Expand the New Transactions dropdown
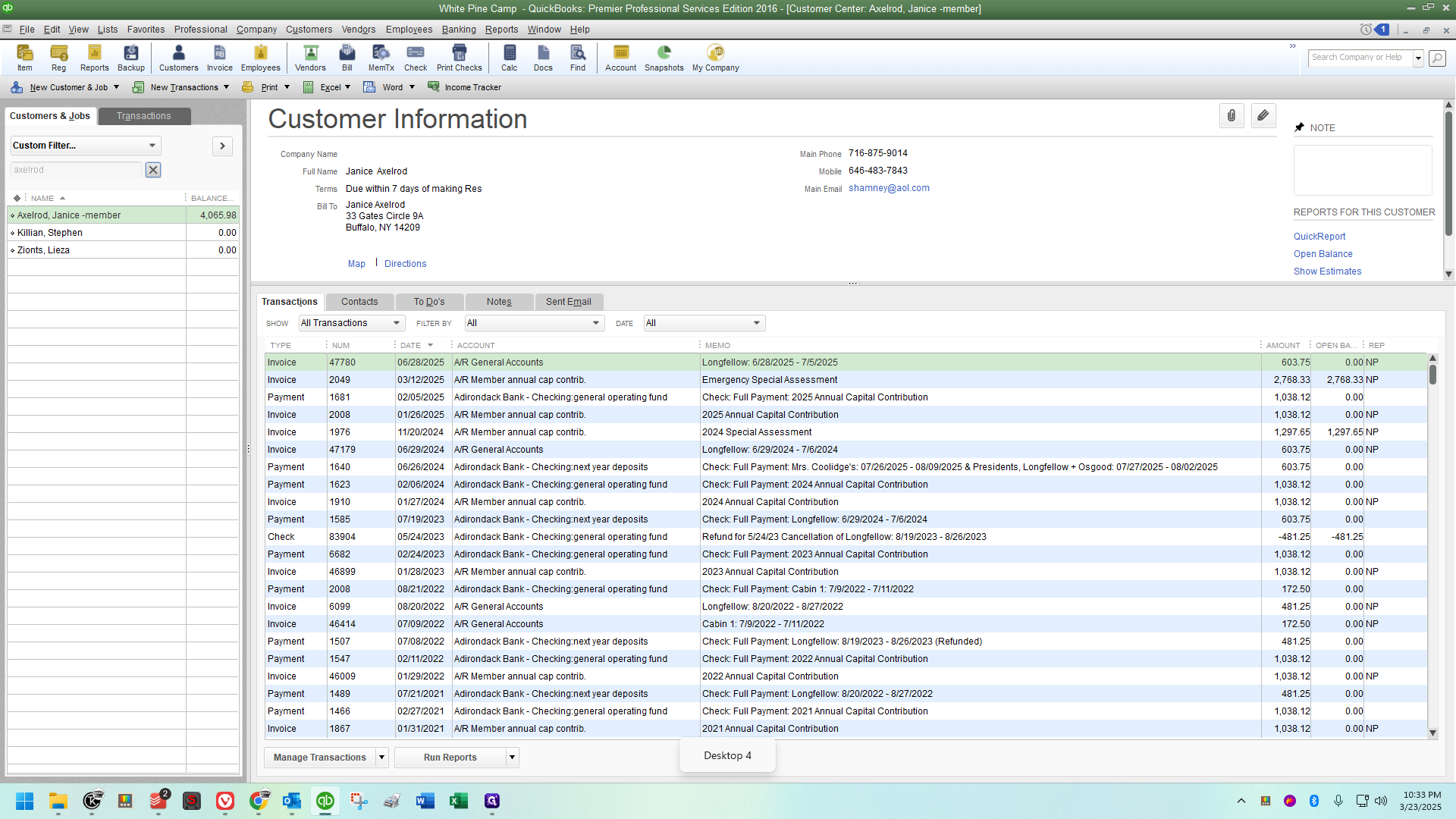The width and height of the screenshot is (1456, 819). point(226,87)
